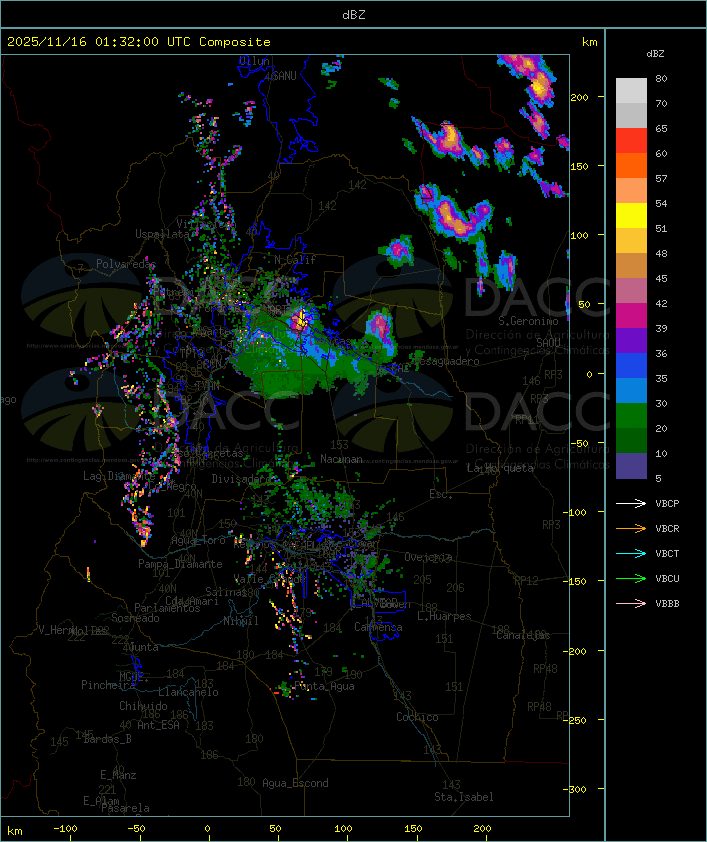Click the VBCR legend label
Screen dimensions: 707x842
pos(667,528)
